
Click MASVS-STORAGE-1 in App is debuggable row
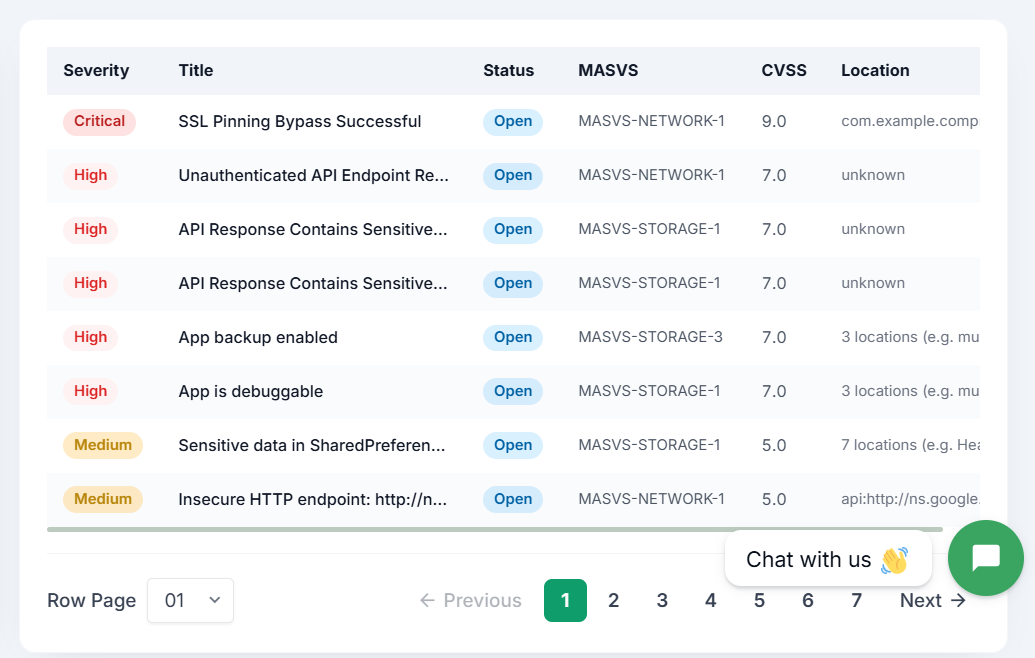coord(650,391)
